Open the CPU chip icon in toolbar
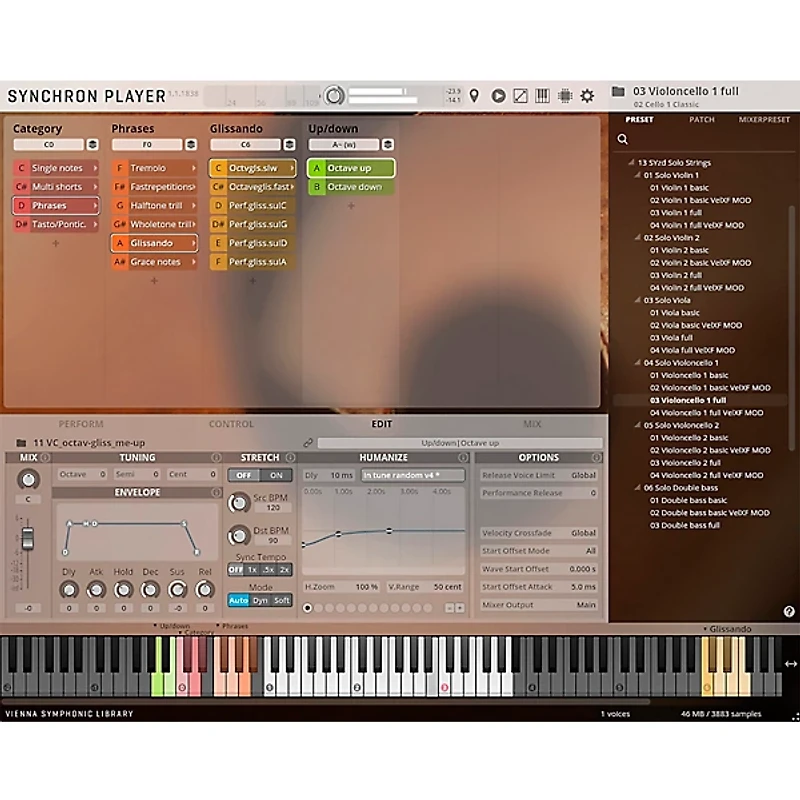The width and height of the screenshot is (800, 800). (x=565, y=95)
